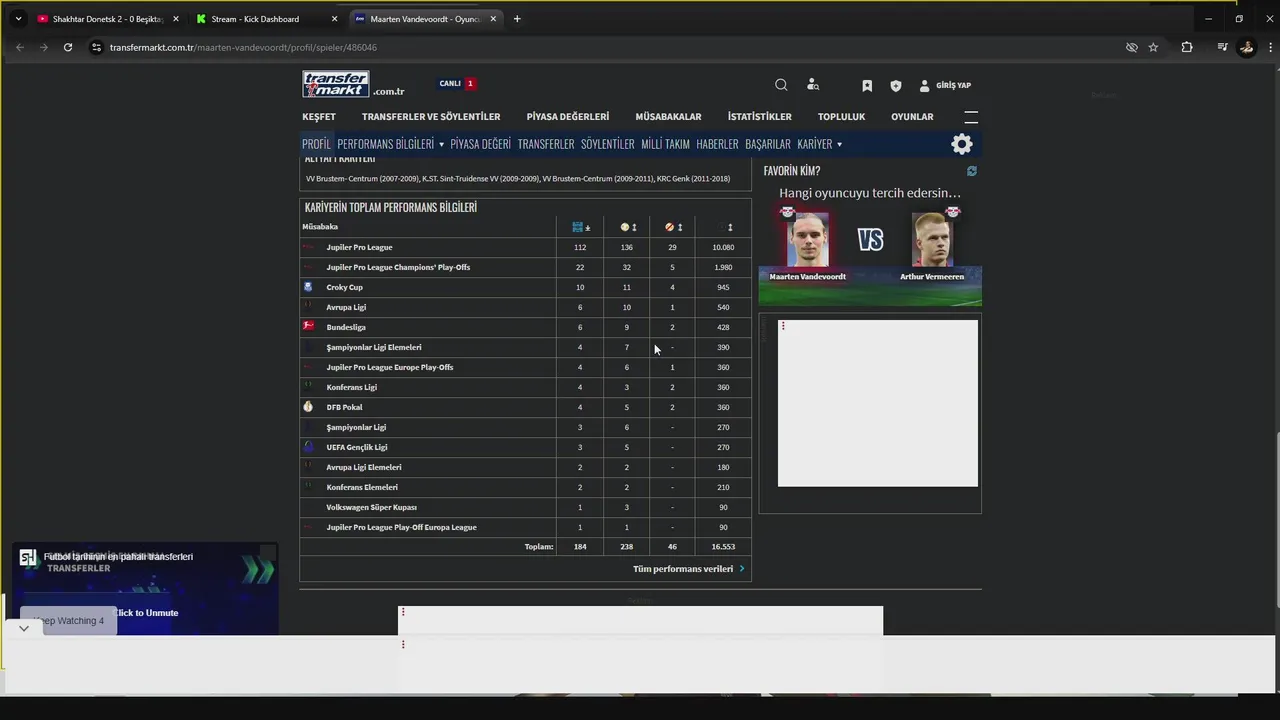Click the shield icon in the header

tap(896, 86)
